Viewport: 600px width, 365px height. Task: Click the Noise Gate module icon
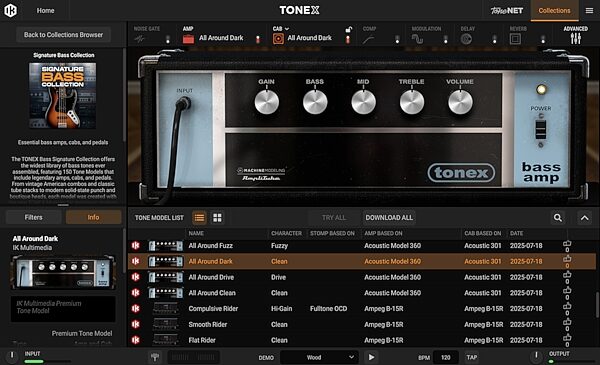point(139,39)
